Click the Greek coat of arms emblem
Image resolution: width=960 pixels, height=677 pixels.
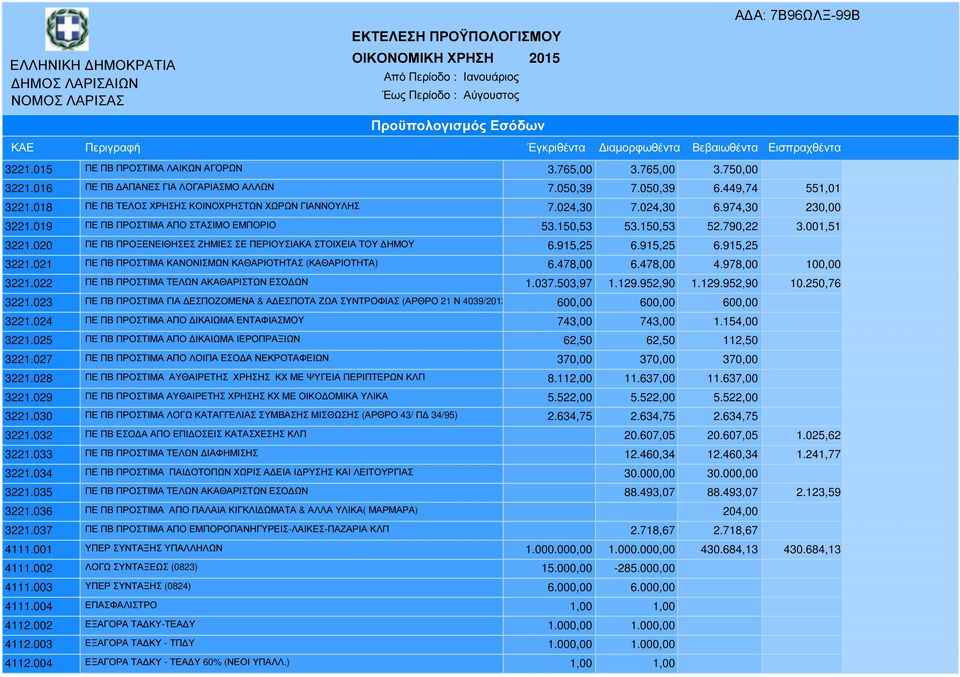pyautogui.click(x=67, y=29)
